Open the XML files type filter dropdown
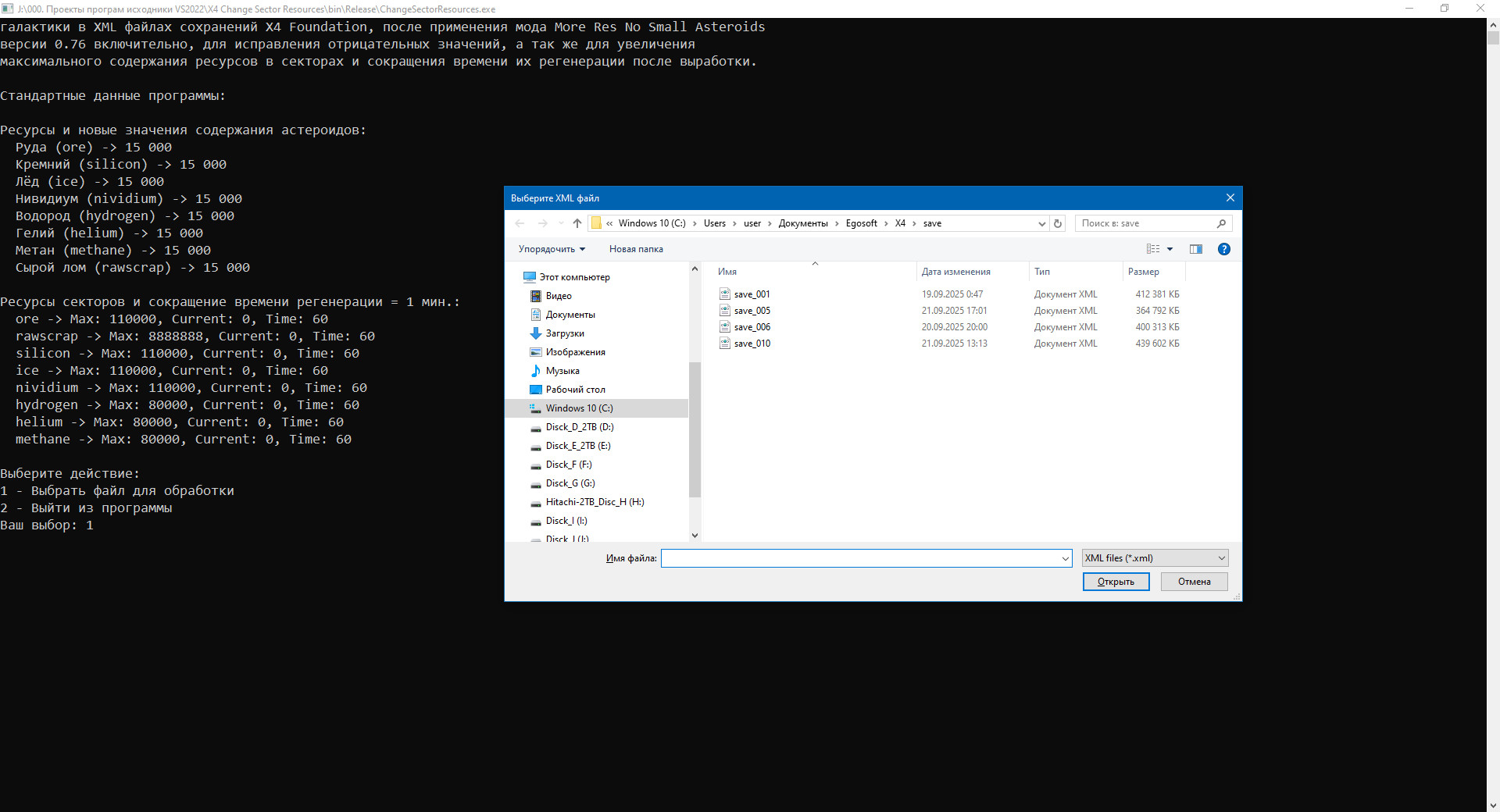Viewport: 1500px width, 812px height. click(1155, 558)
